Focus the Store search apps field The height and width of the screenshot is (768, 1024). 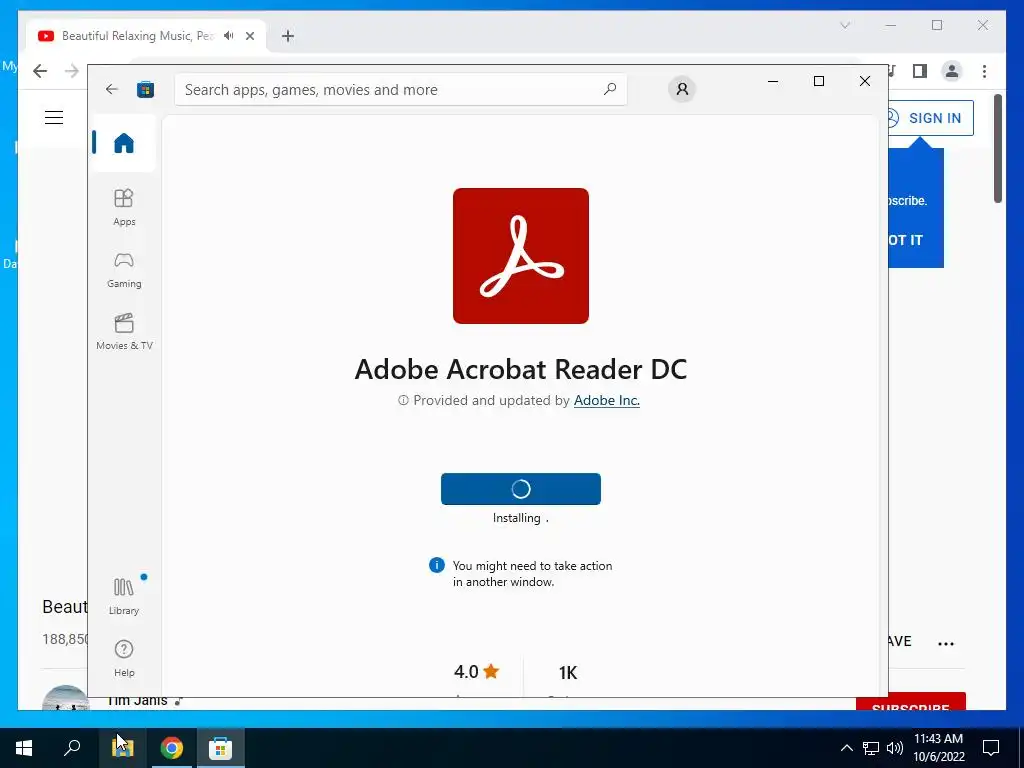tap(400, 89)
